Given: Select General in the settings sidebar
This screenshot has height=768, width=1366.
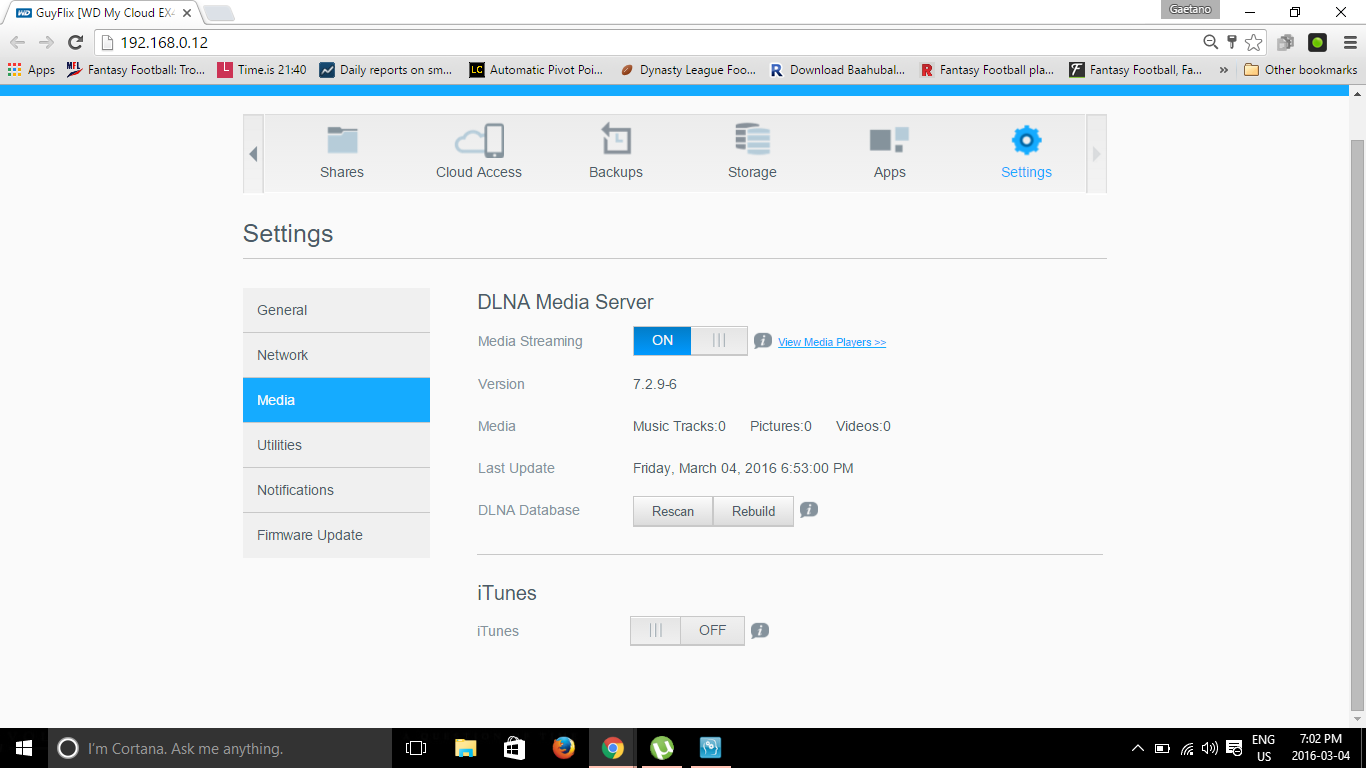Looking at the screenshot, I should (x=336, y=310).
